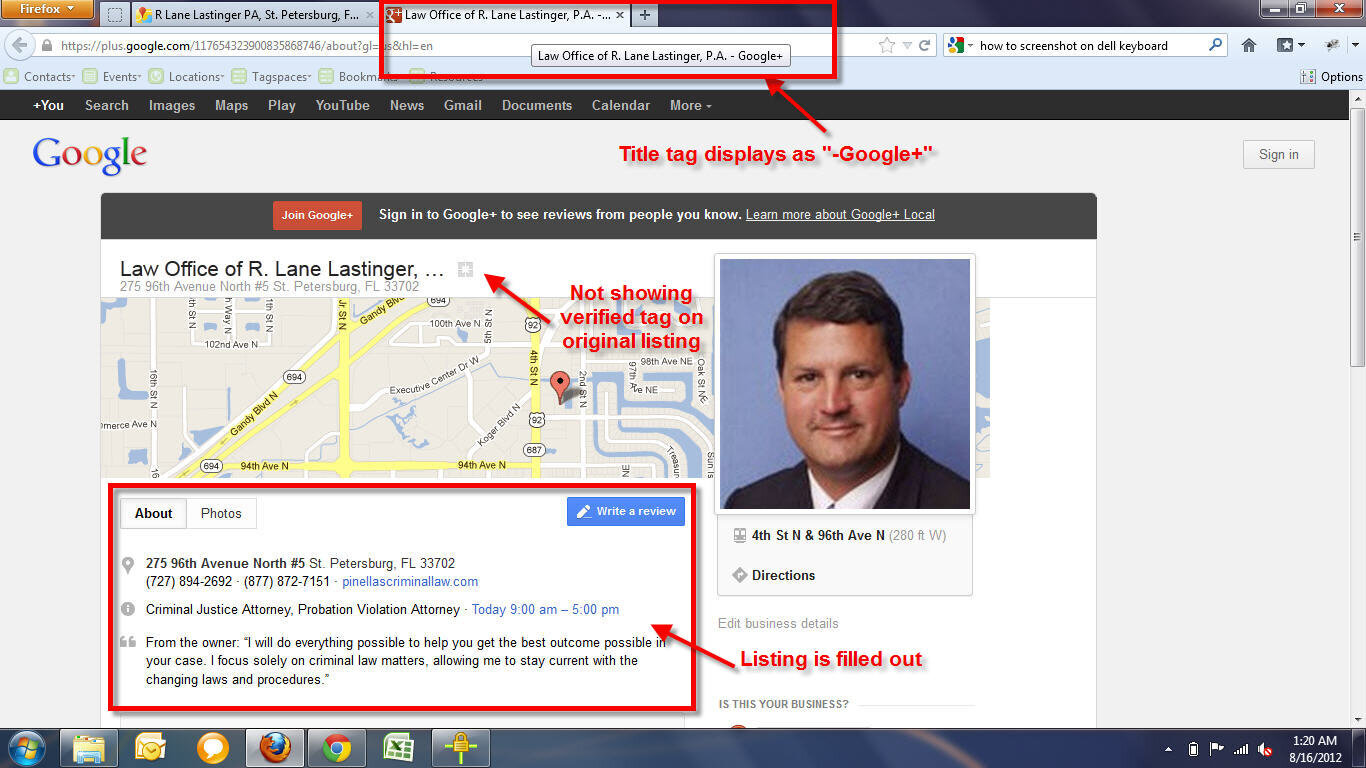Click the Today 9:00 am – 5:00 pm hours

point(545,609)
